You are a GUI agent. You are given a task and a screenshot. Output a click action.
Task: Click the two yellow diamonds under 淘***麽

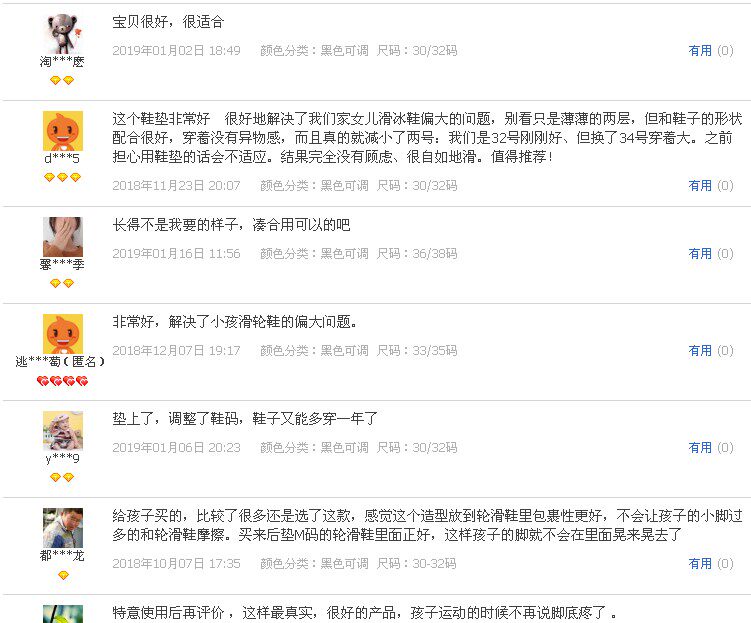[x=62, y=80]
